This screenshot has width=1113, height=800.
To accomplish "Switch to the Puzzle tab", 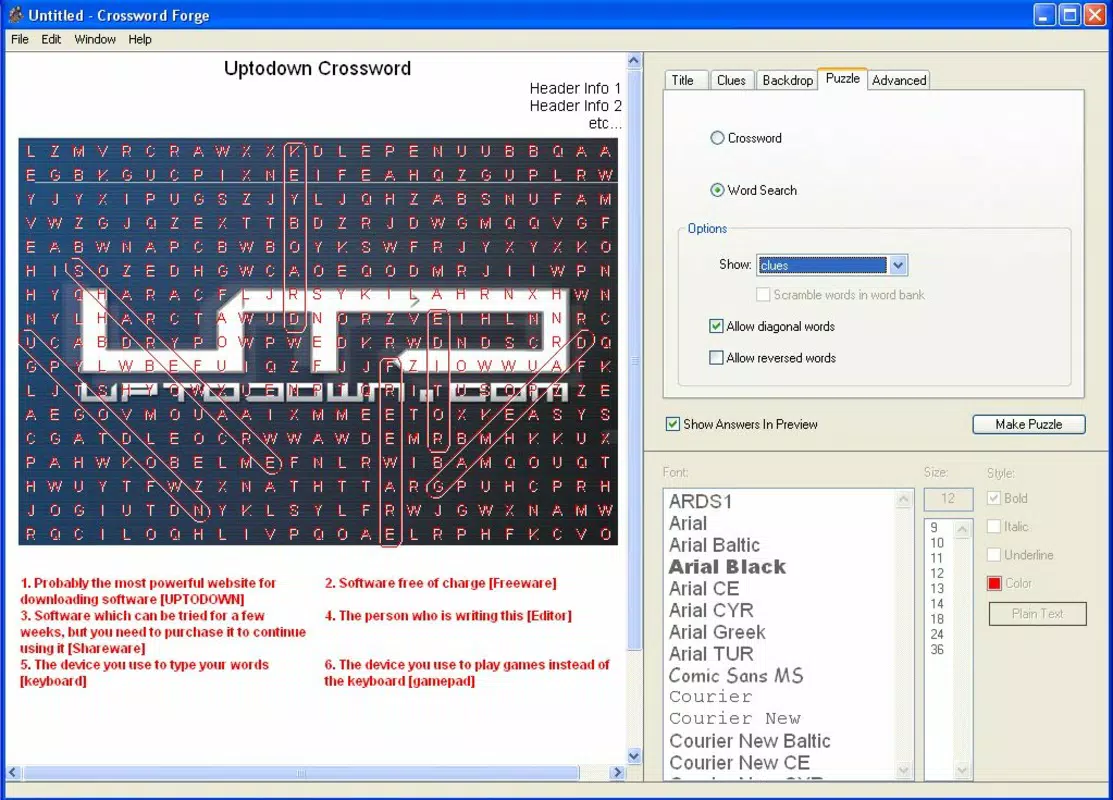I will (x=843, y=79).
